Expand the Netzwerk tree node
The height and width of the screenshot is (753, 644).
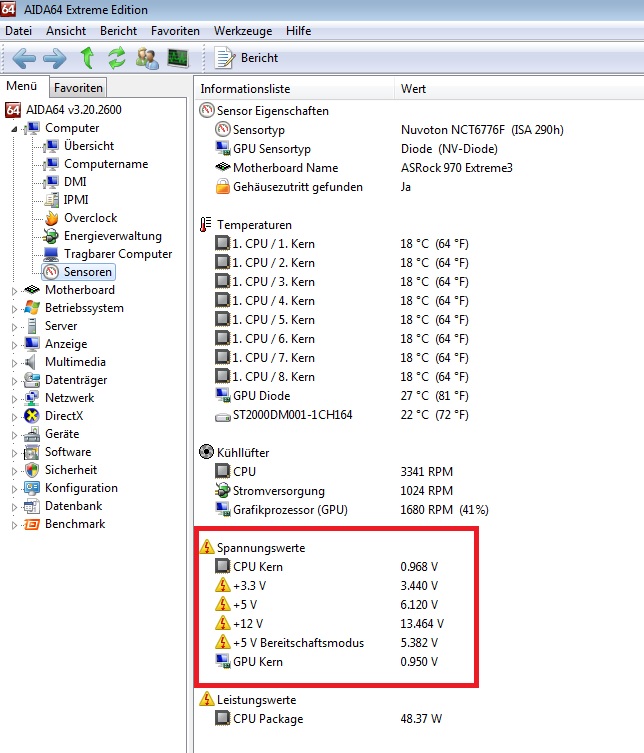14,399
